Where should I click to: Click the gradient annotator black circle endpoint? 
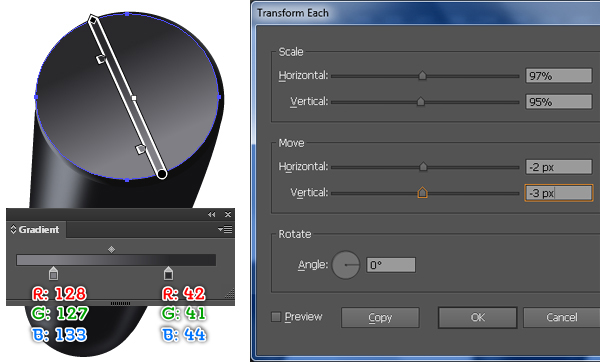pyautogui.click(x=162, y=174)
